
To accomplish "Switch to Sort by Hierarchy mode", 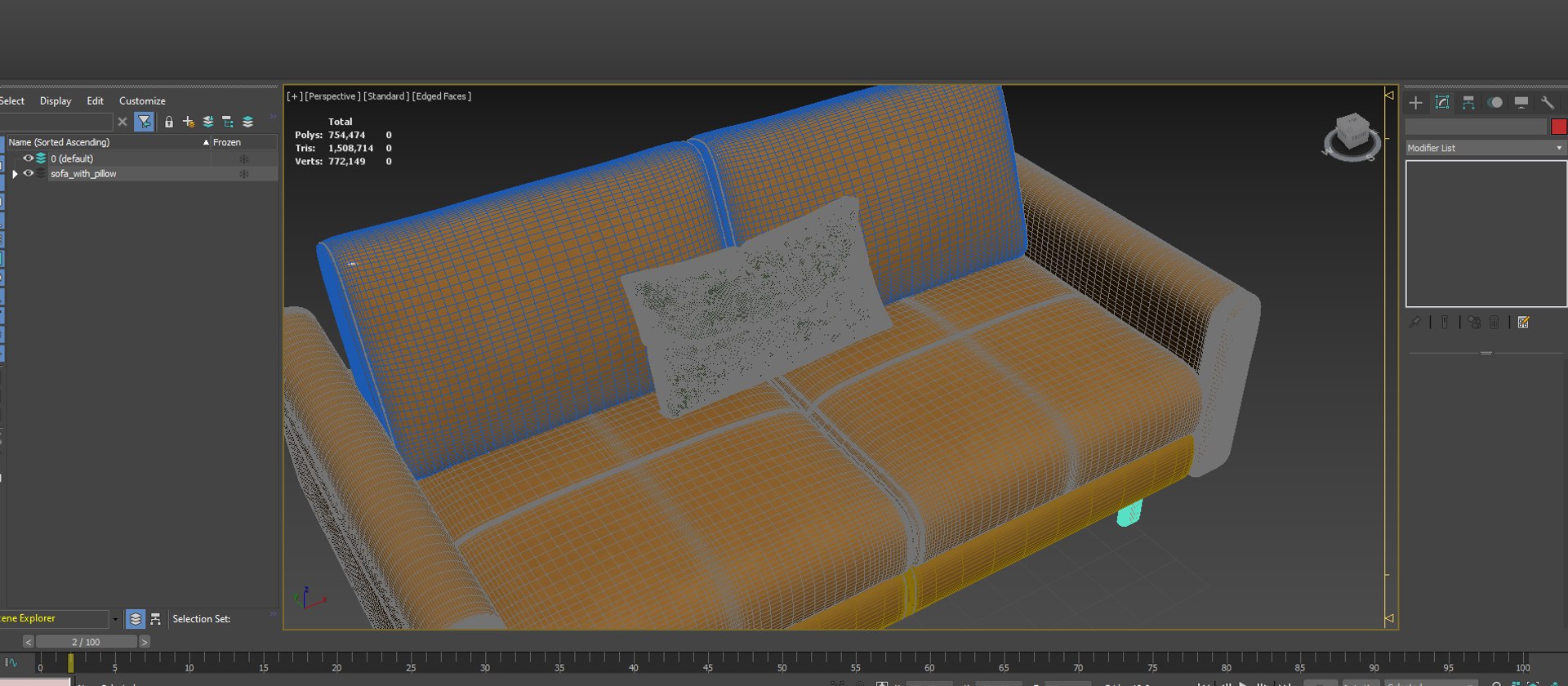I will coord(155,619).
